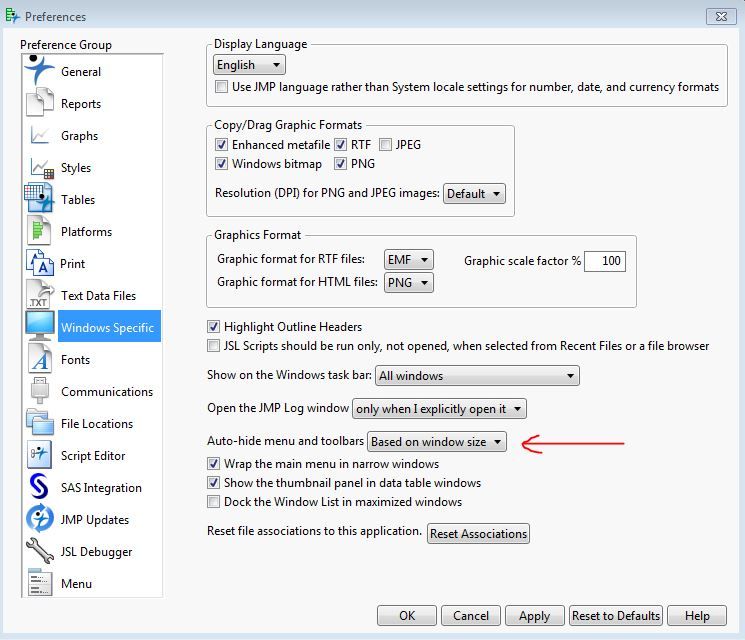Click the Fonts letter A icon
This screenshot has width=745, height=640.
point(40,359)
